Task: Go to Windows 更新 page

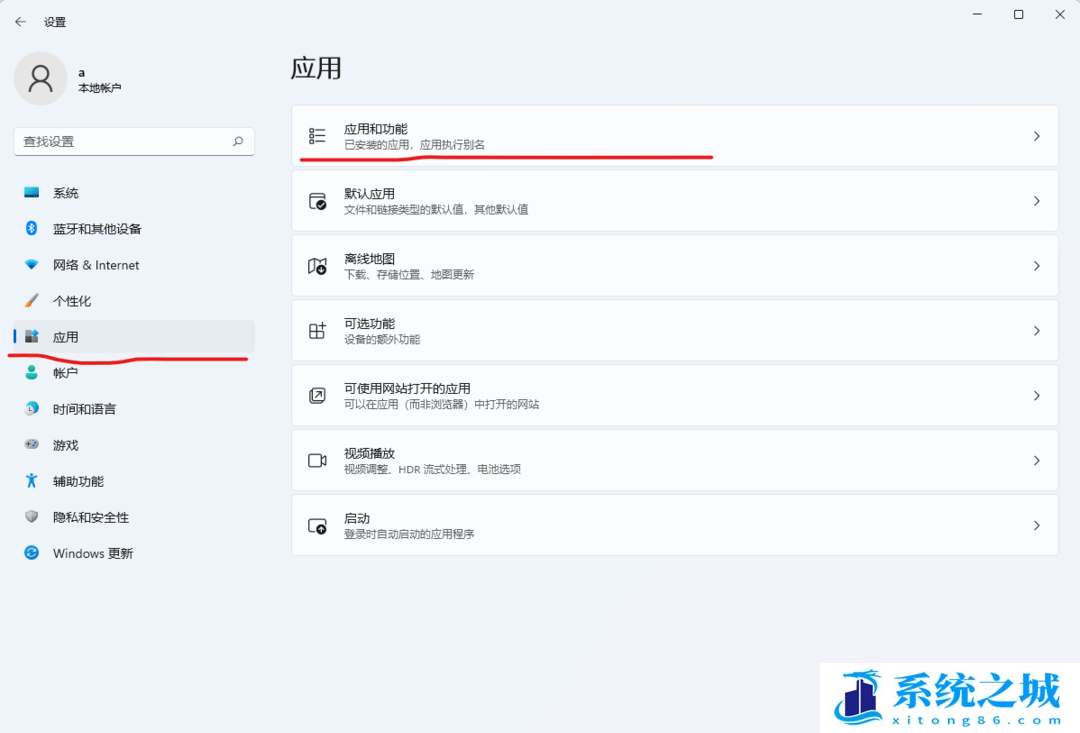Action: tap(134, 553)
